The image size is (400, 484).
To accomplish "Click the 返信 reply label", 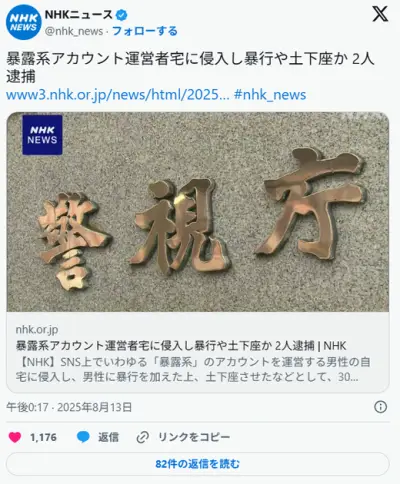I will [x=108, y=437].
